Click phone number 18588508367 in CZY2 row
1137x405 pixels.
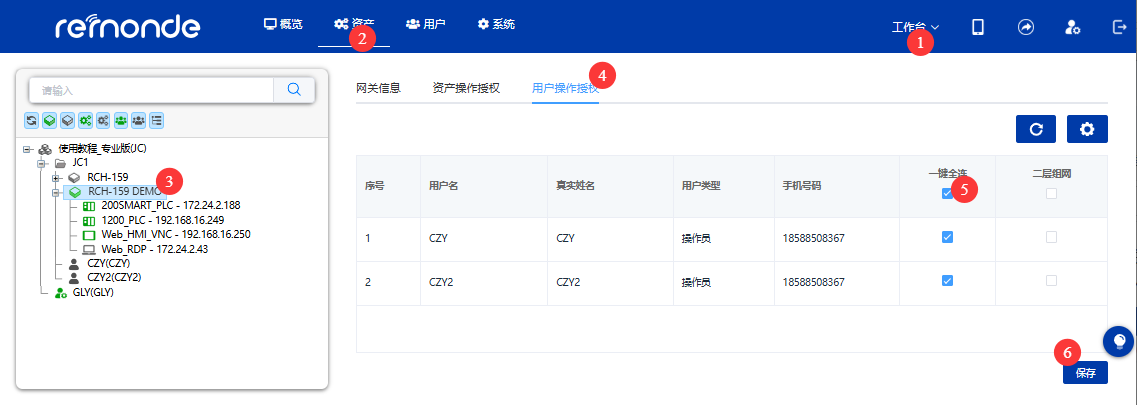814,281
